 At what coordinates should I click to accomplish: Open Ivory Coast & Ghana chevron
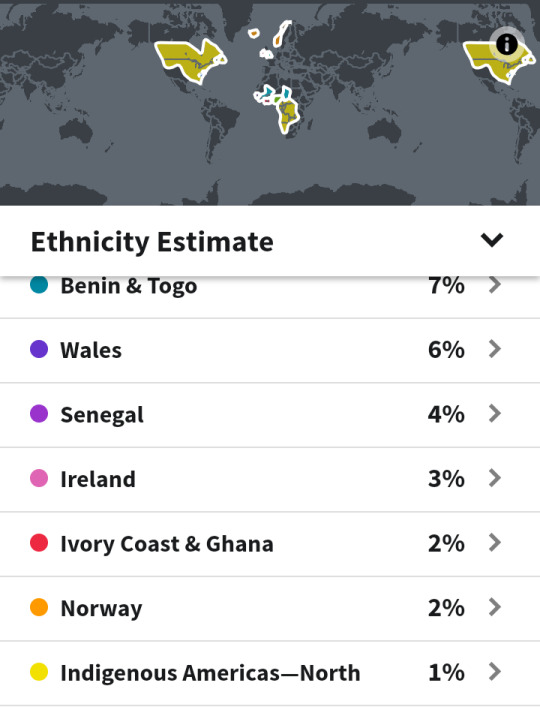495,543
